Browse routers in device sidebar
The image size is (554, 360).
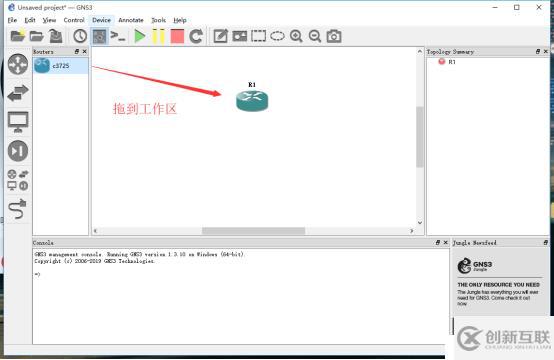(x=18, y=64)
